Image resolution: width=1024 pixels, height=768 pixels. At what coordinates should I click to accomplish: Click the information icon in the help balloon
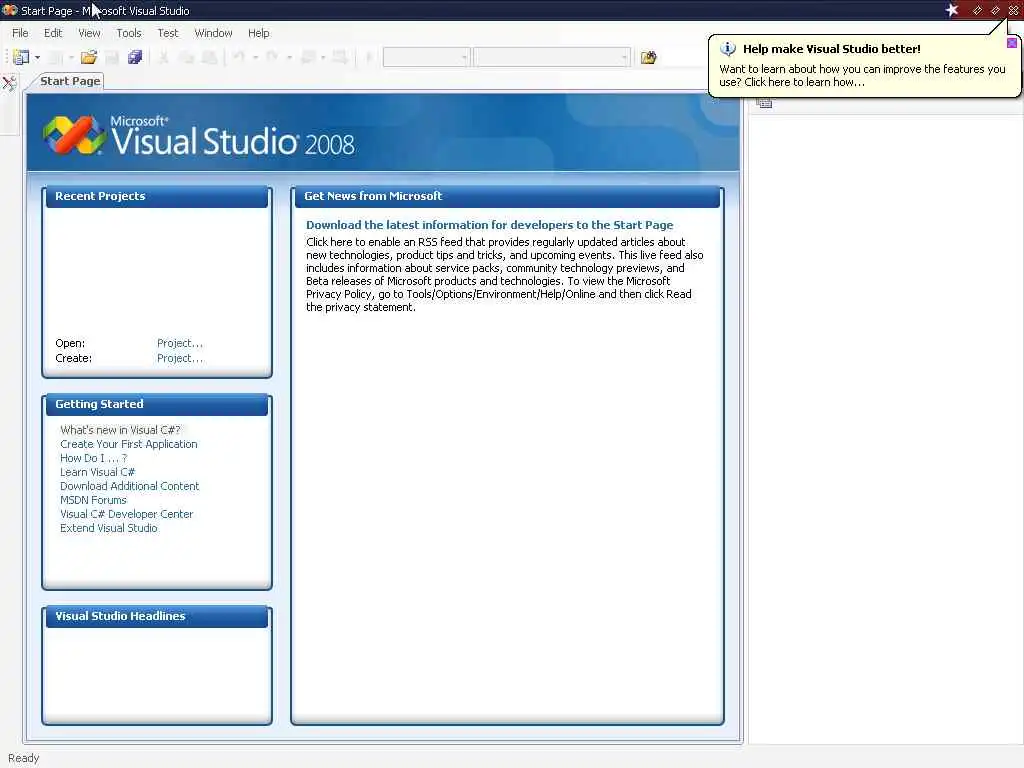(728, 49)
